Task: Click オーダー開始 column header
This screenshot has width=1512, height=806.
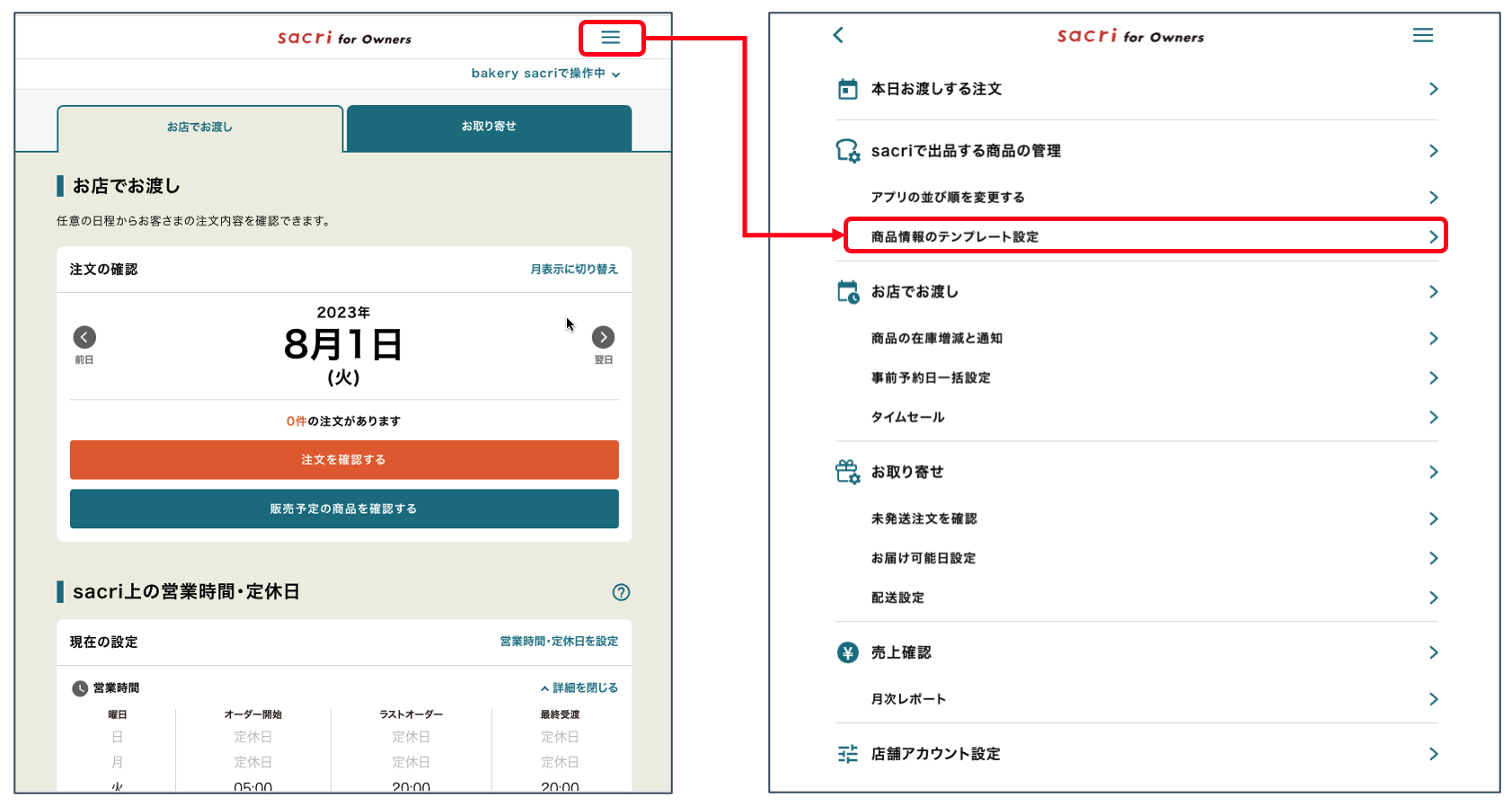Action: (x=253, y=714)
